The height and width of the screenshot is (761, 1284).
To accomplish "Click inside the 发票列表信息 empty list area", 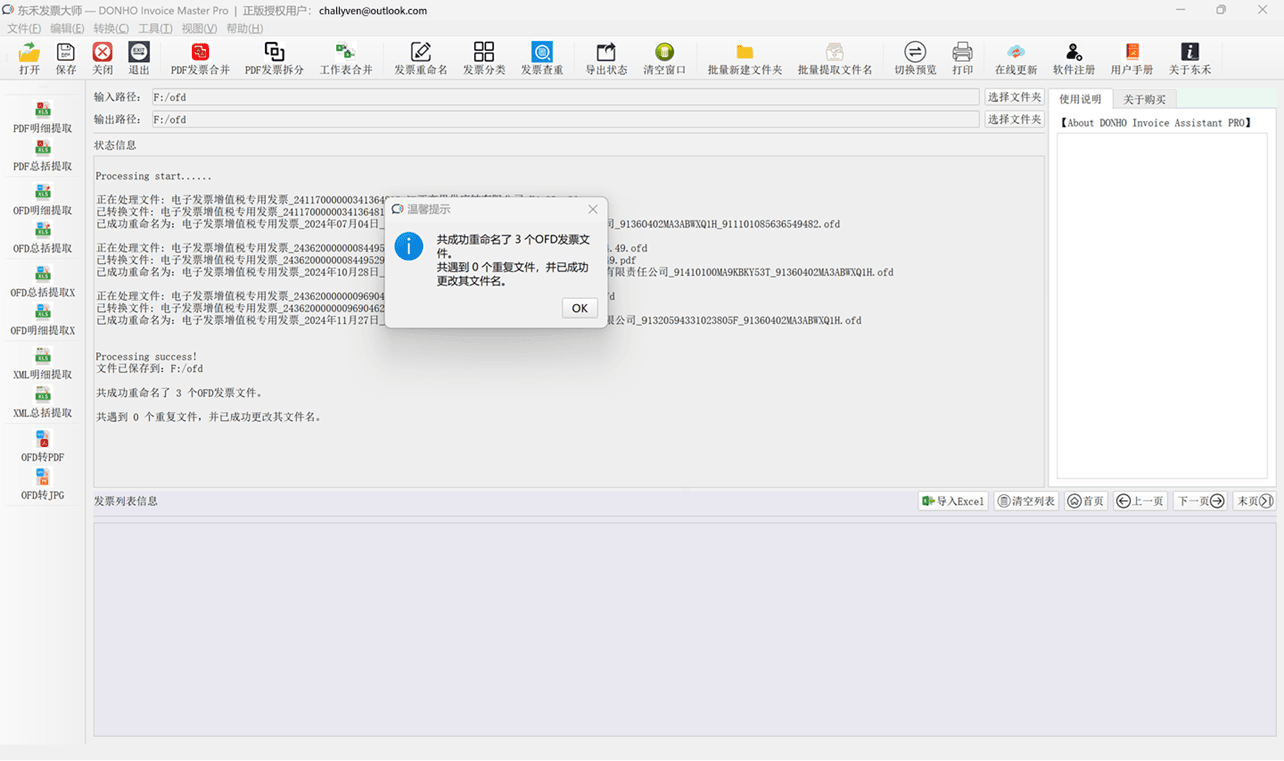I will click(685, 629).
